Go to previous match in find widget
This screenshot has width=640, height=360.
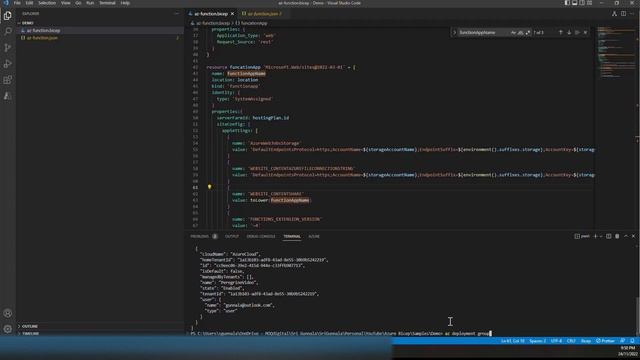click(x=560, y=32)
